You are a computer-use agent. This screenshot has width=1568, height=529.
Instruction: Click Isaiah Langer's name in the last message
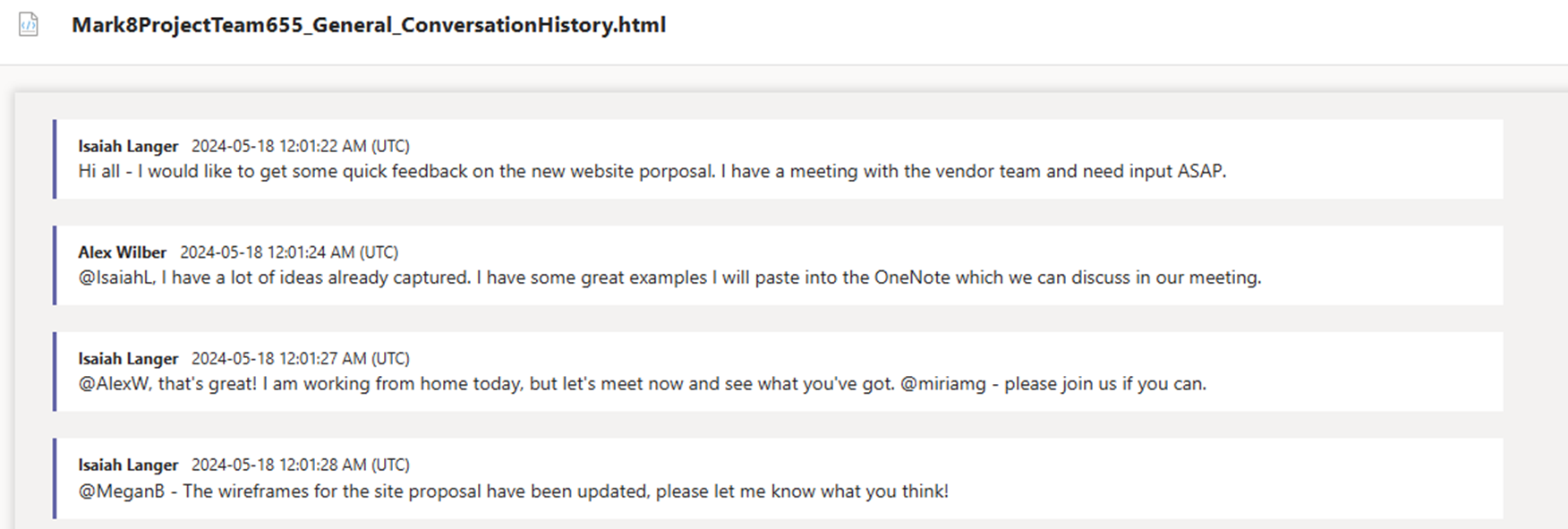point(128,465)
